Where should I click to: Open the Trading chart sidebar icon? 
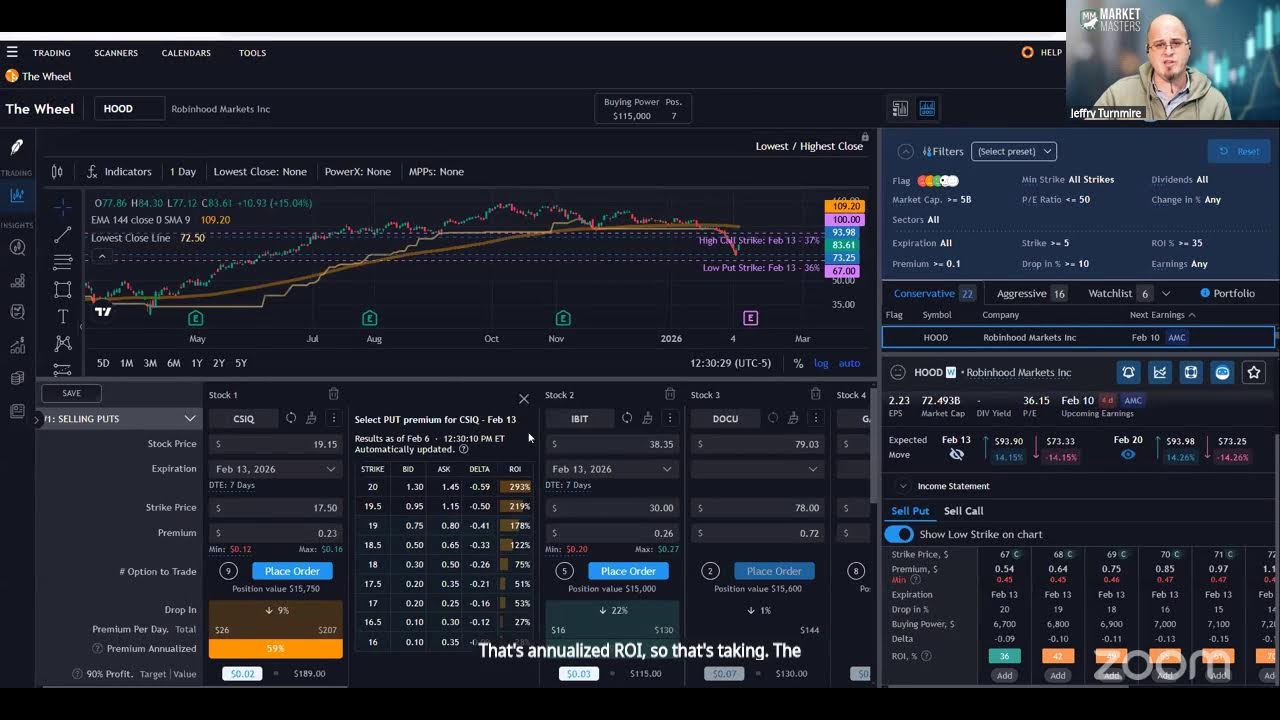(17, 195)
